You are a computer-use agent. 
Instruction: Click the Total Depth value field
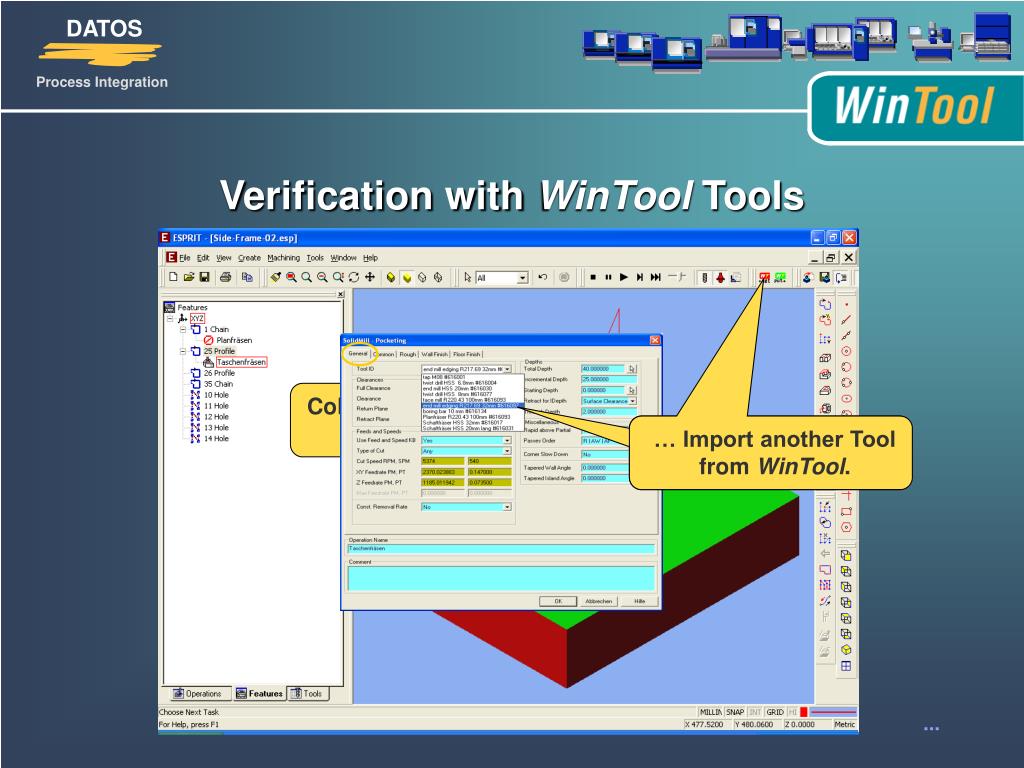(x=603, y=369)
